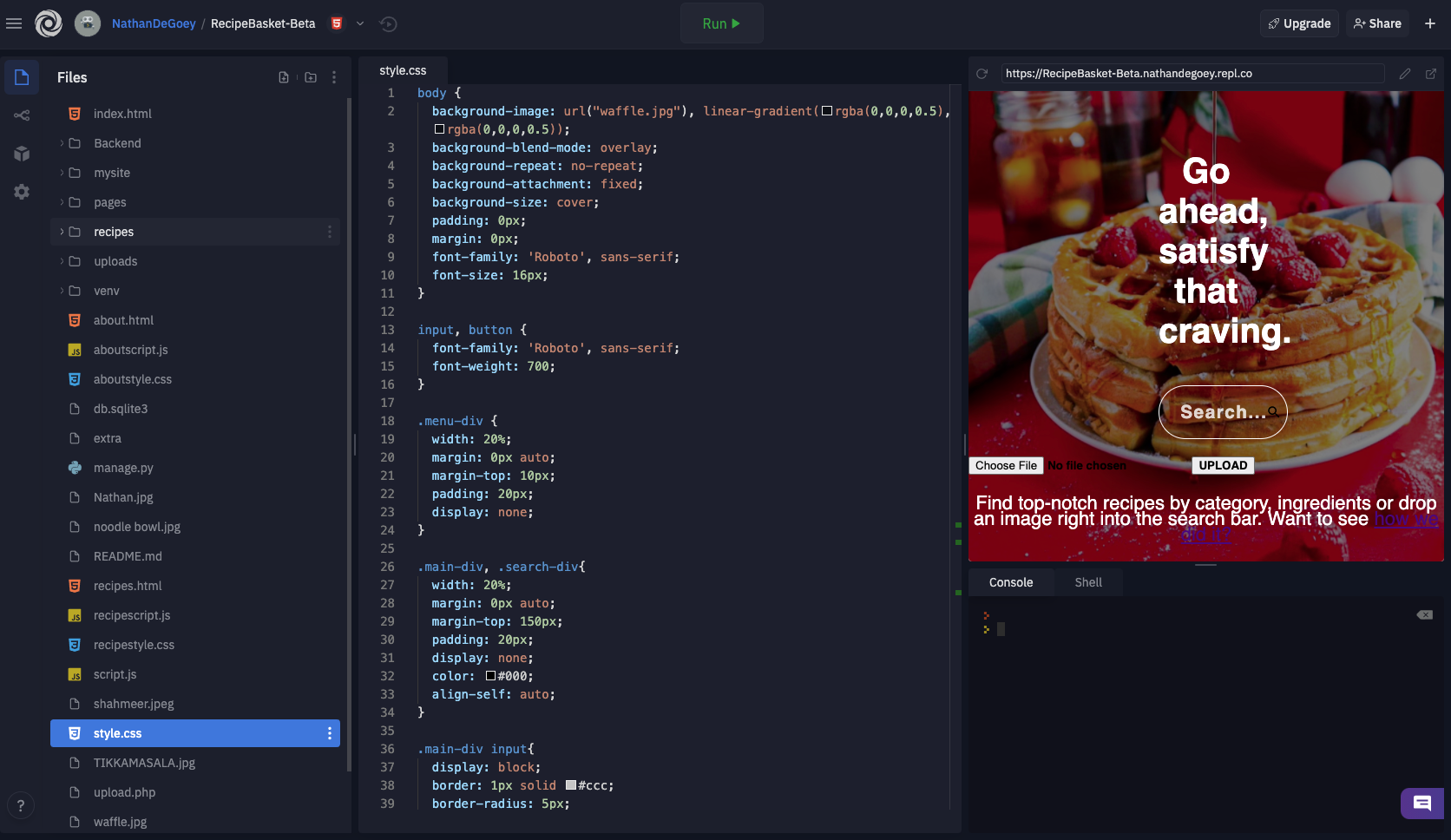Open index.html file

click(x=195, y=114)
